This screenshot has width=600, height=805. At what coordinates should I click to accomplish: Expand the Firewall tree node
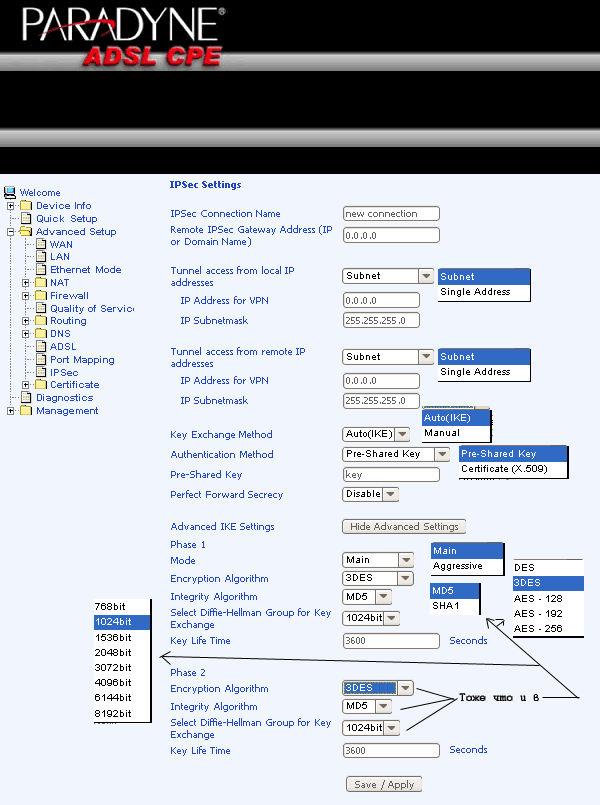[x=26, y=296]
